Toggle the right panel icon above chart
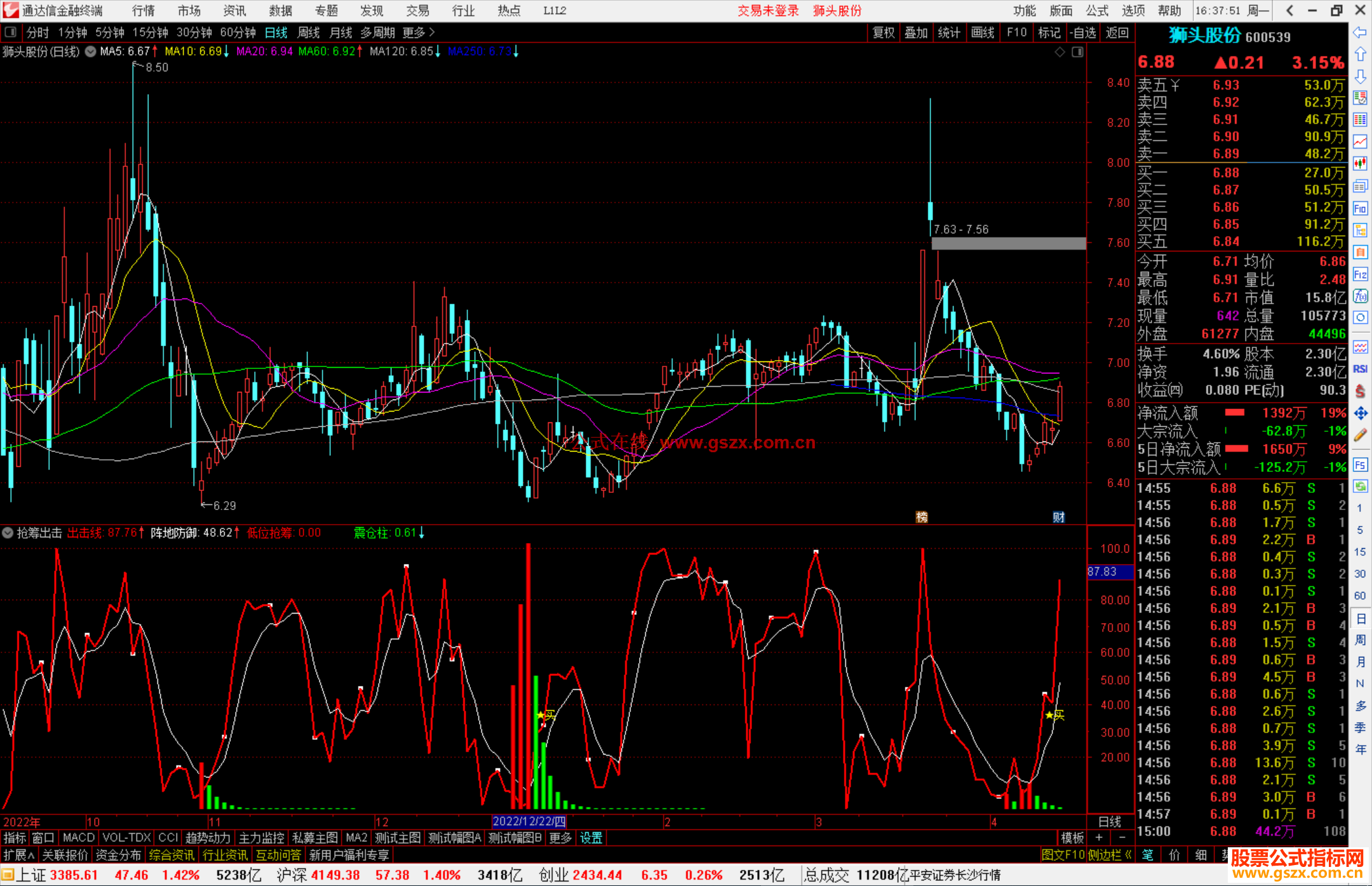 (1077, 52)
